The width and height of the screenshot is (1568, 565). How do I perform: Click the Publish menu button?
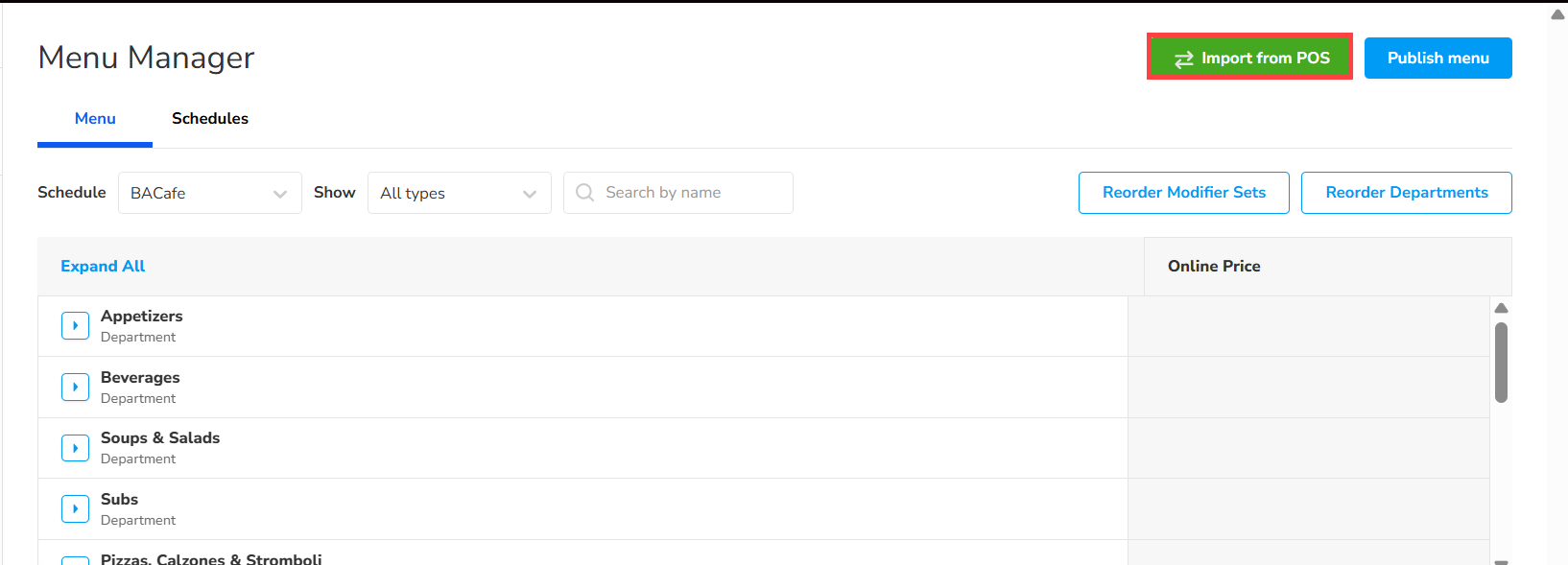(1437, 59)
